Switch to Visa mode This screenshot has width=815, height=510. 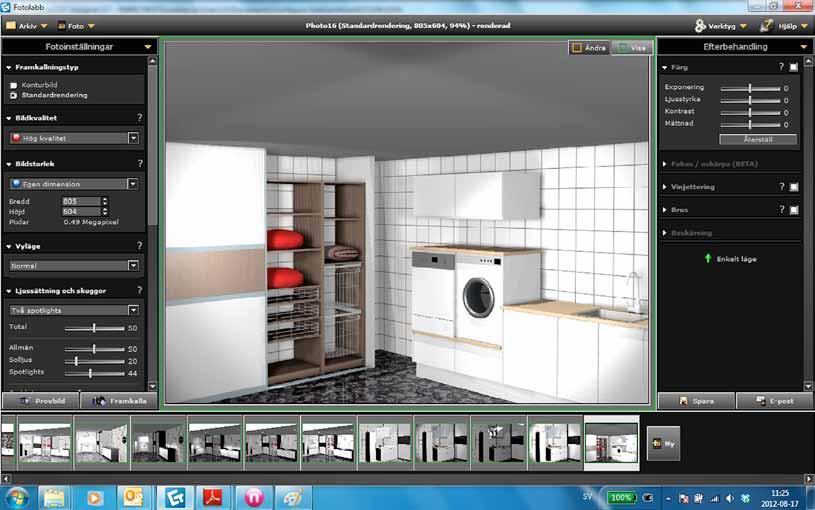(632, 47)
